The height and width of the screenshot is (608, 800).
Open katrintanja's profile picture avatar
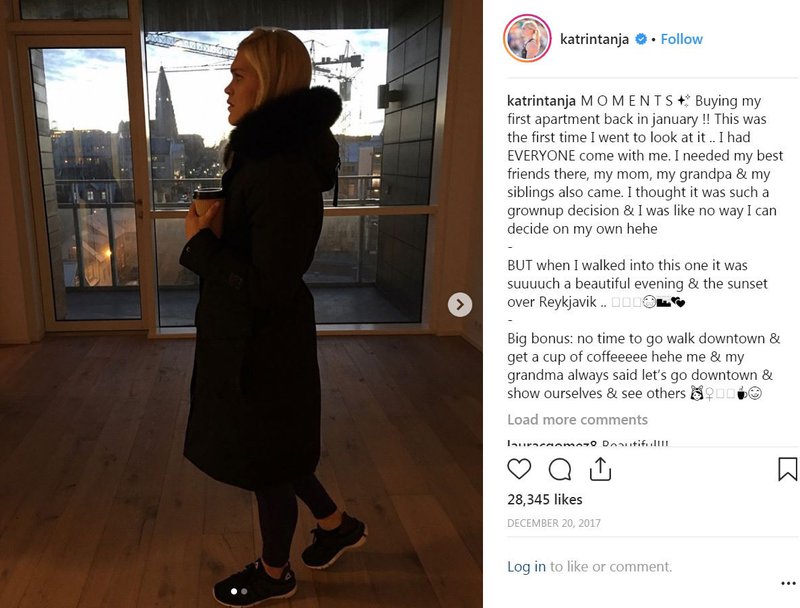527,38
